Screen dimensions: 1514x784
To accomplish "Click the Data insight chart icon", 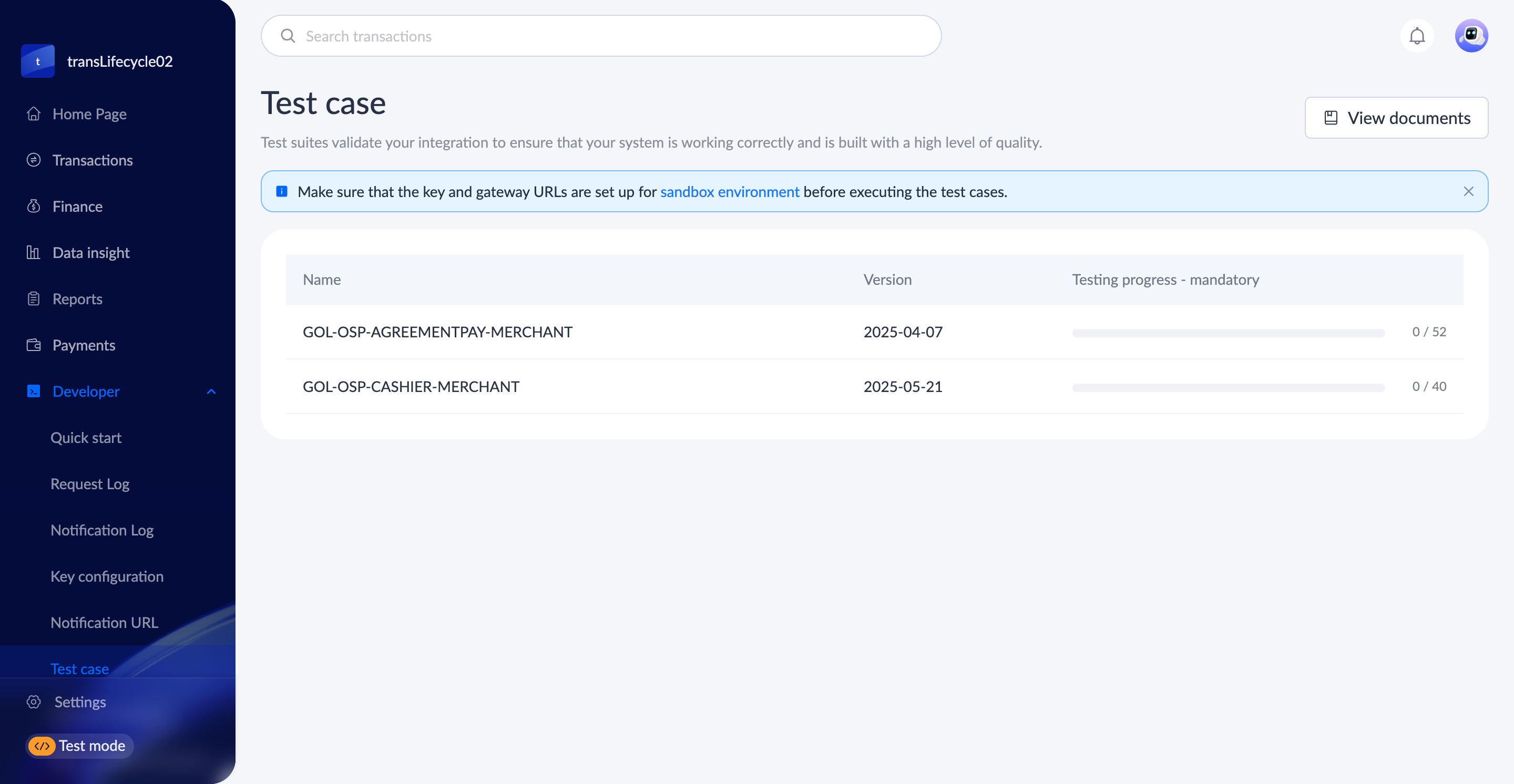I will pyautogui.click(x=34, y=253).
